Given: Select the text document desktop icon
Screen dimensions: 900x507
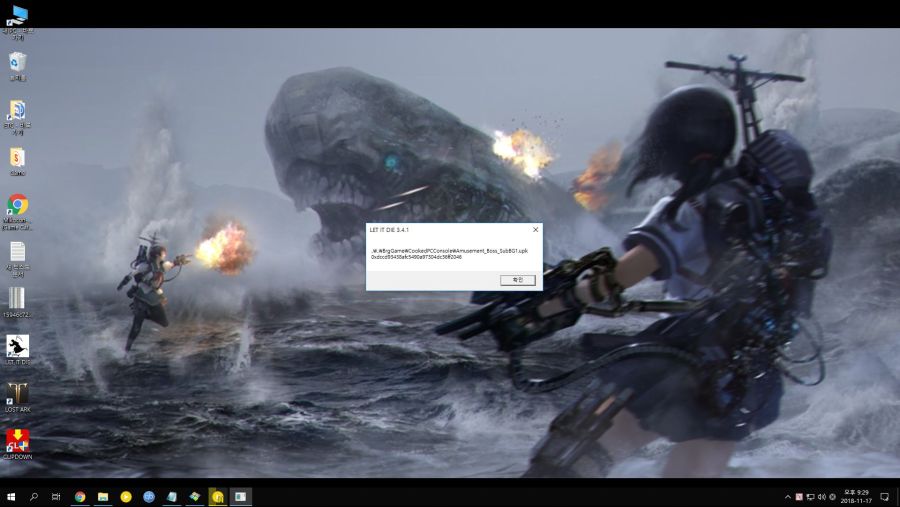Looking at the screenshot, I should [x=17, y=252].
